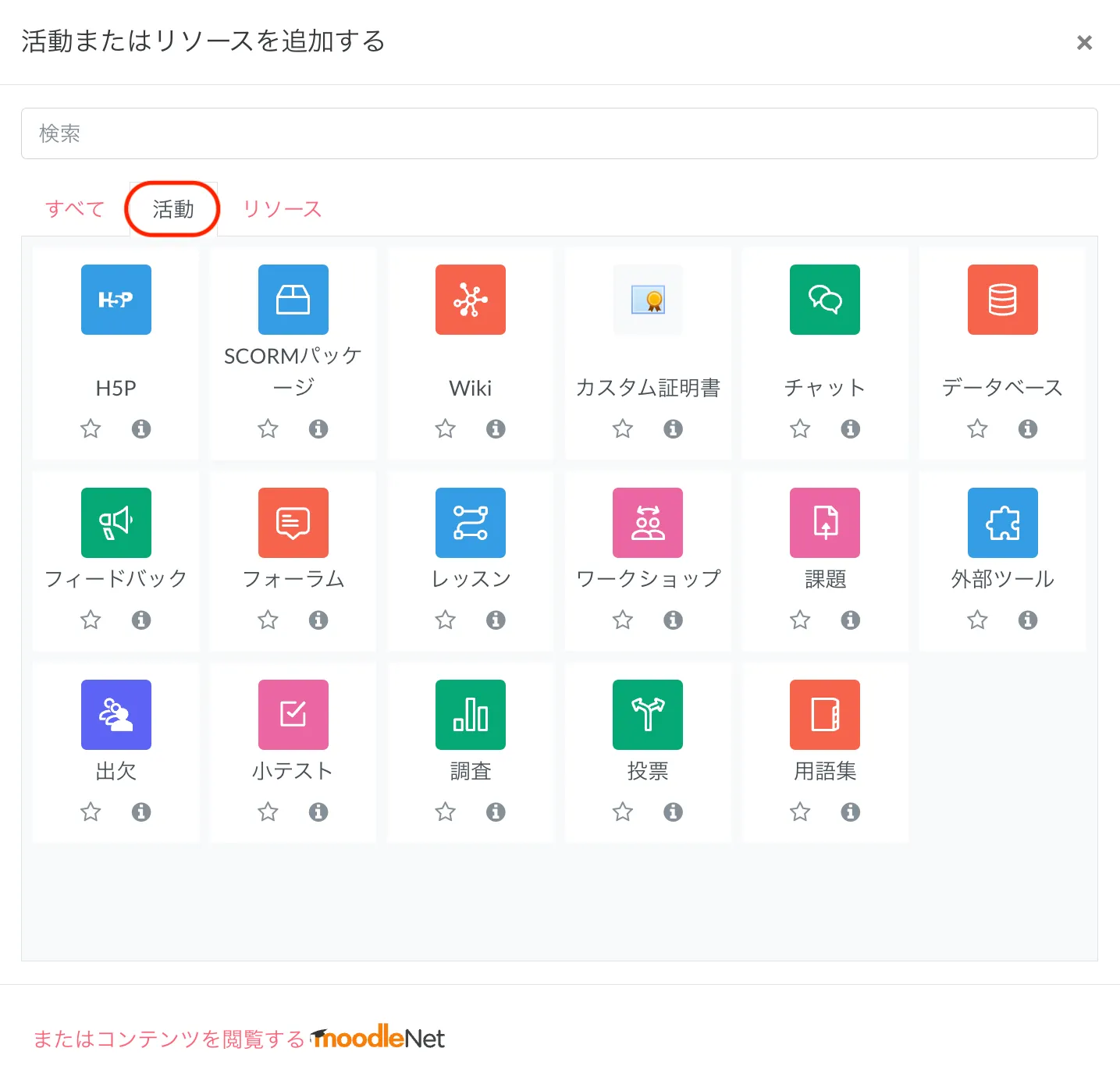Choose the 外部ツール puzzle piece icon

[1002, 523]
